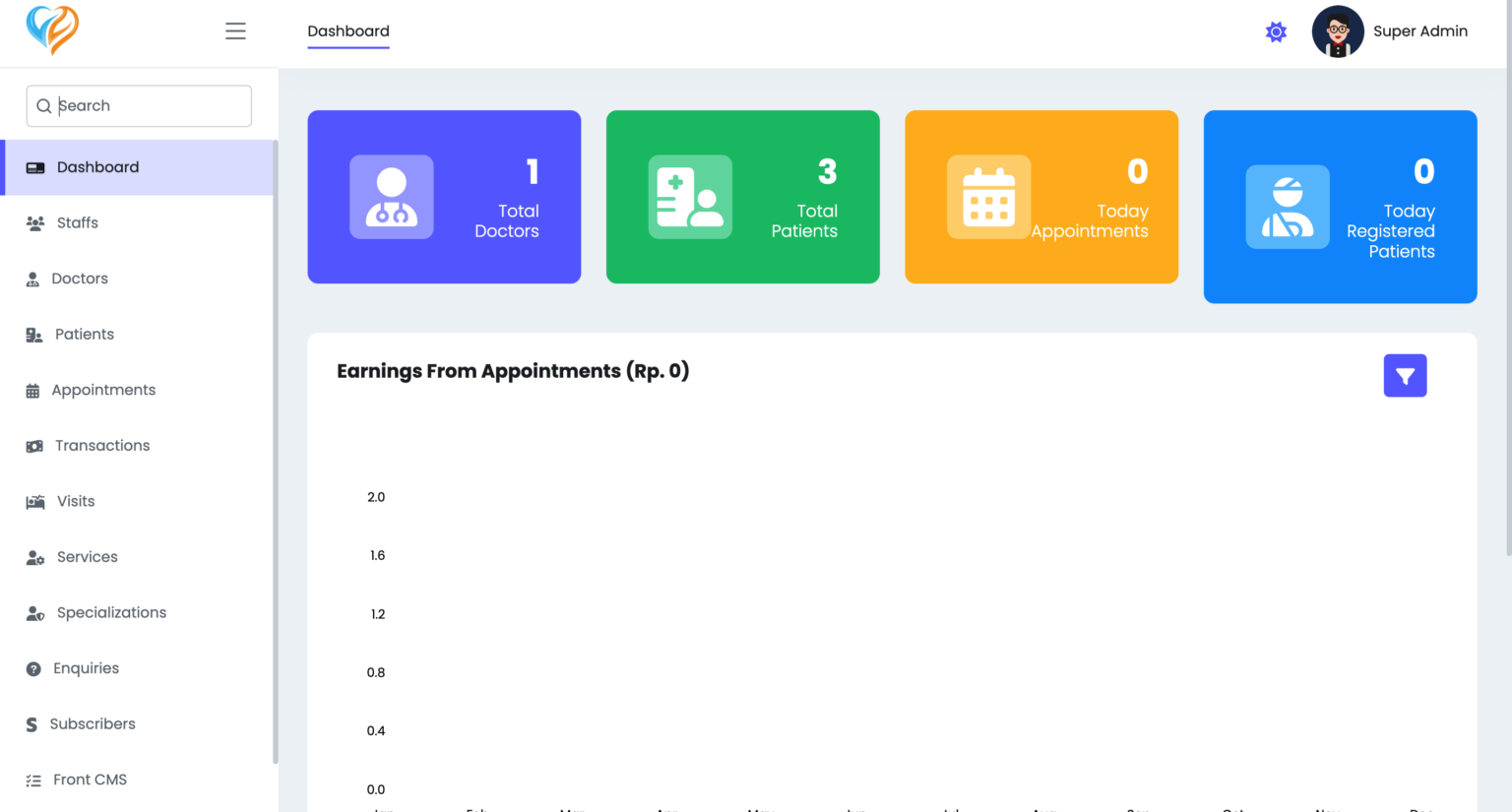The image size is (1512, 812).
Task: Toggle the sidebar with the hamburger menu
Action: pyautogui.click(x=235, y=31)
